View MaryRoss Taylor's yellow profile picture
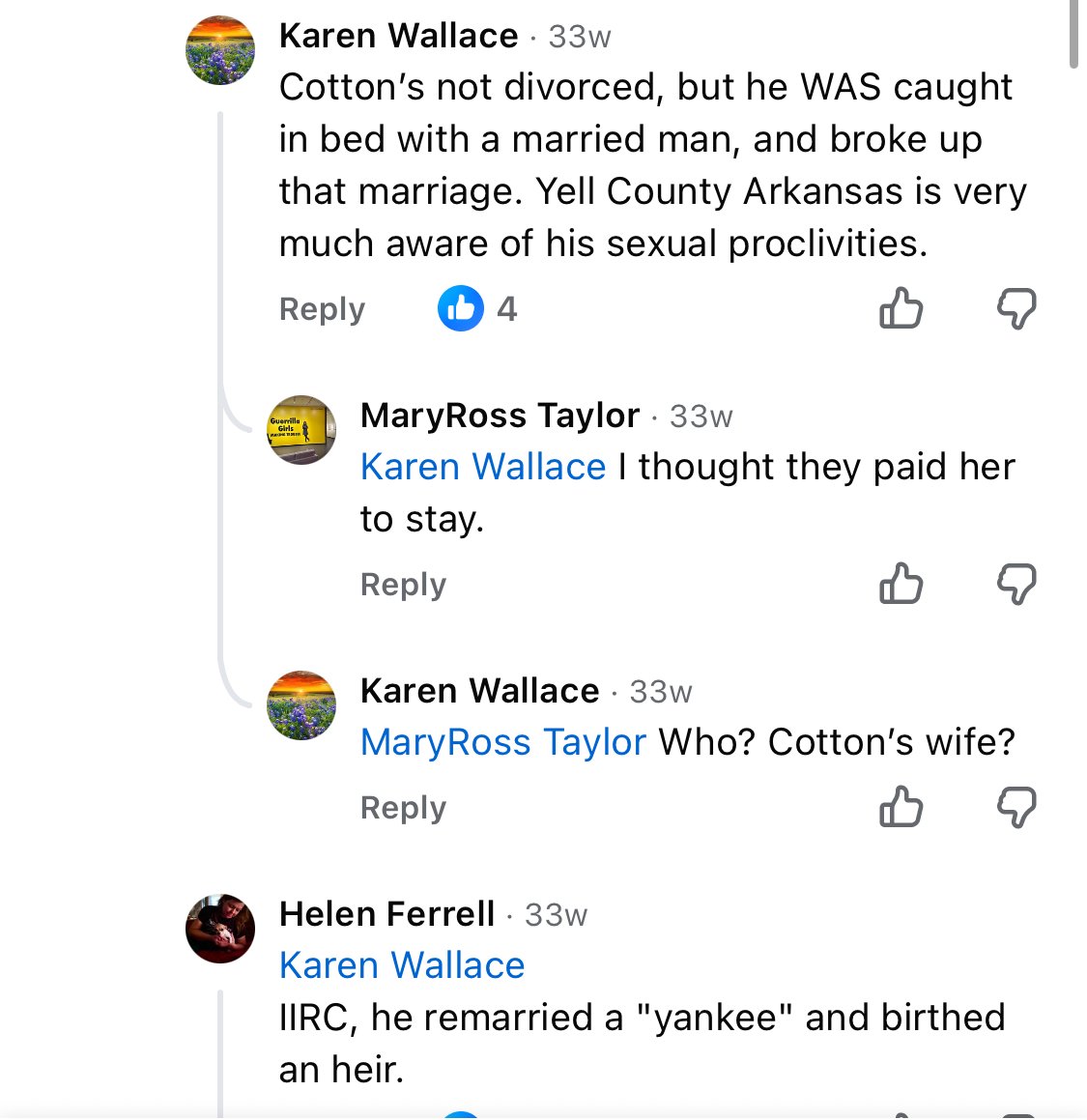The width and height of the screenshot is (1087, 1120). pyautogui.click(x=301, y=430)
